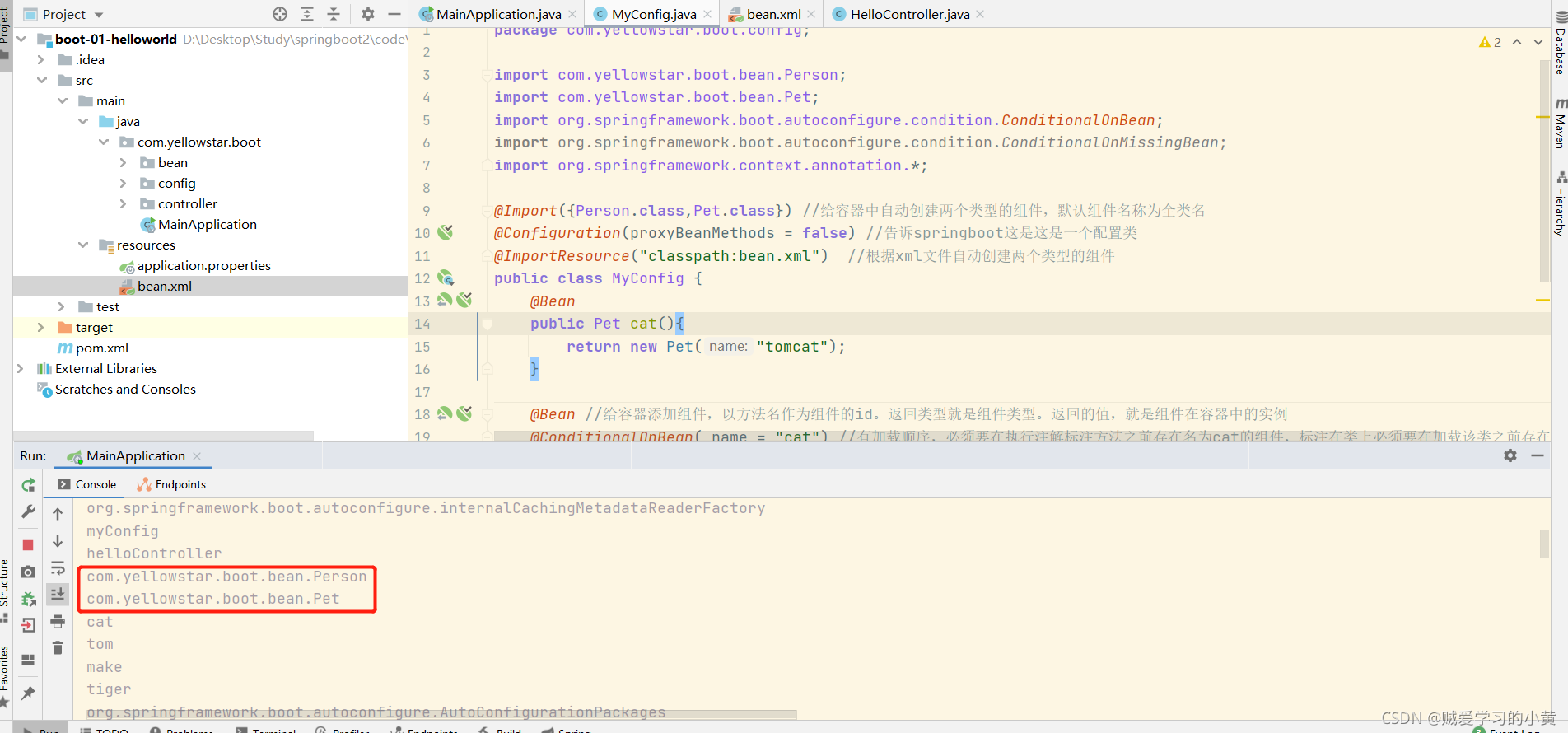This screenshot has width=1568, height=733.
Task: Expand External Libraries node
Action: (x=21, y=368)
